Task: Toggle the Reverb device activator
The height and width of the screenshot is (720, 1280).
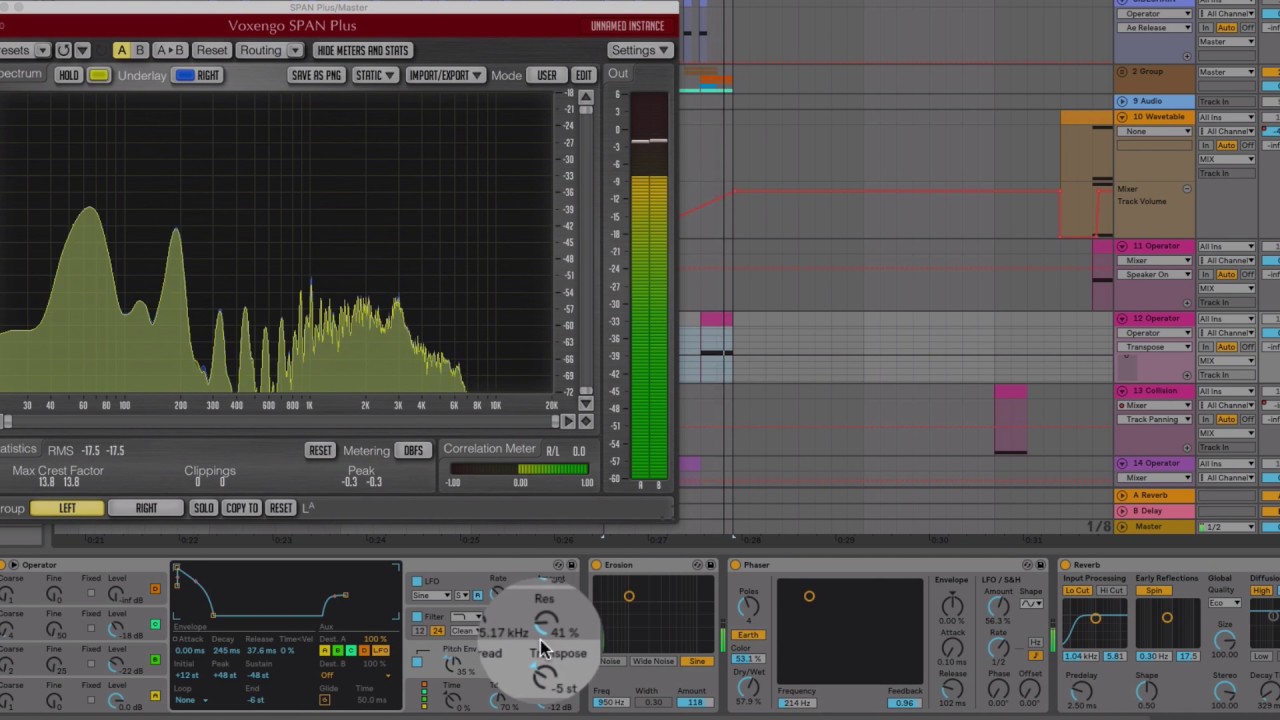Action: (x=1066, y=566)
